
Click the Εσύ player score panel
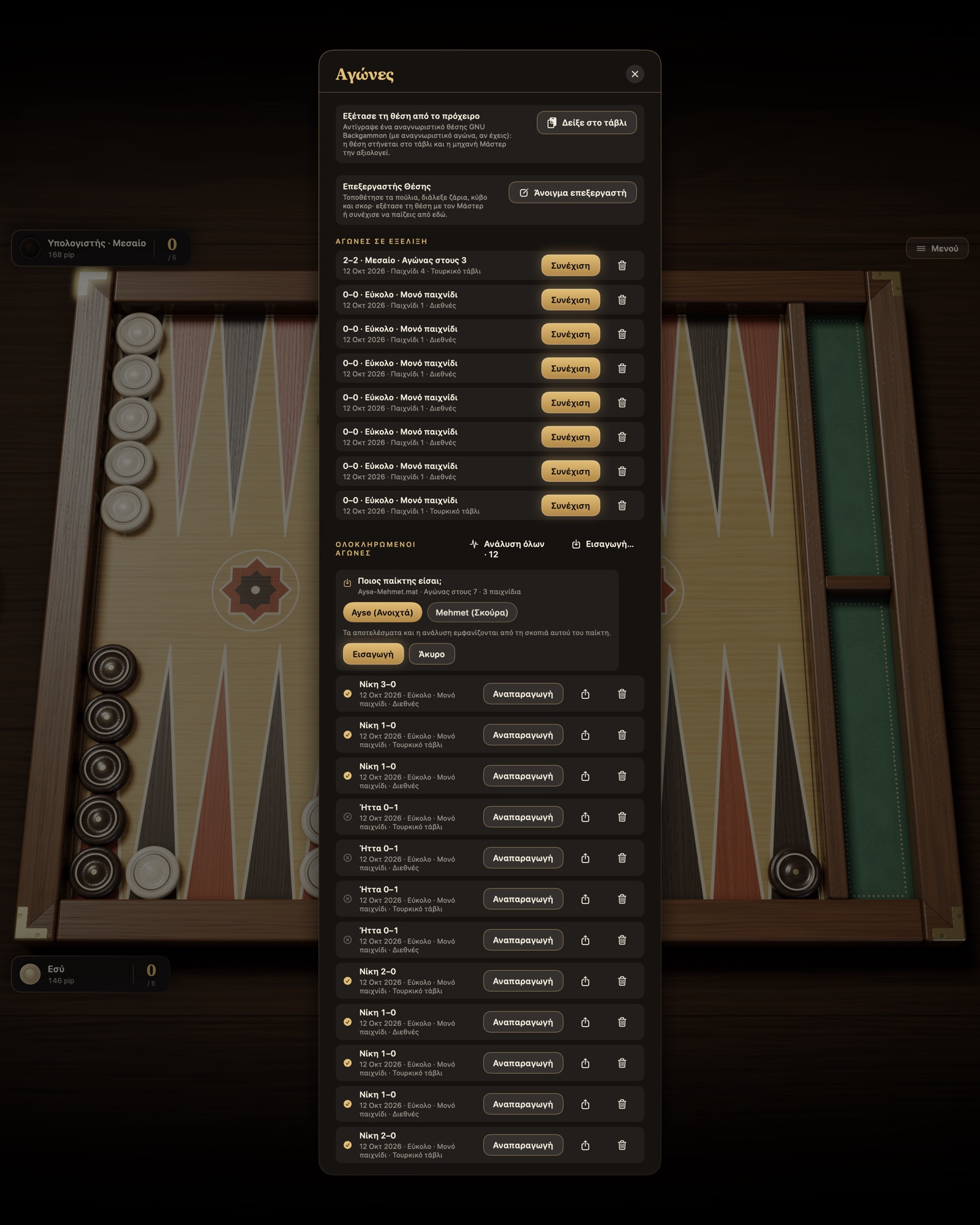91,974
